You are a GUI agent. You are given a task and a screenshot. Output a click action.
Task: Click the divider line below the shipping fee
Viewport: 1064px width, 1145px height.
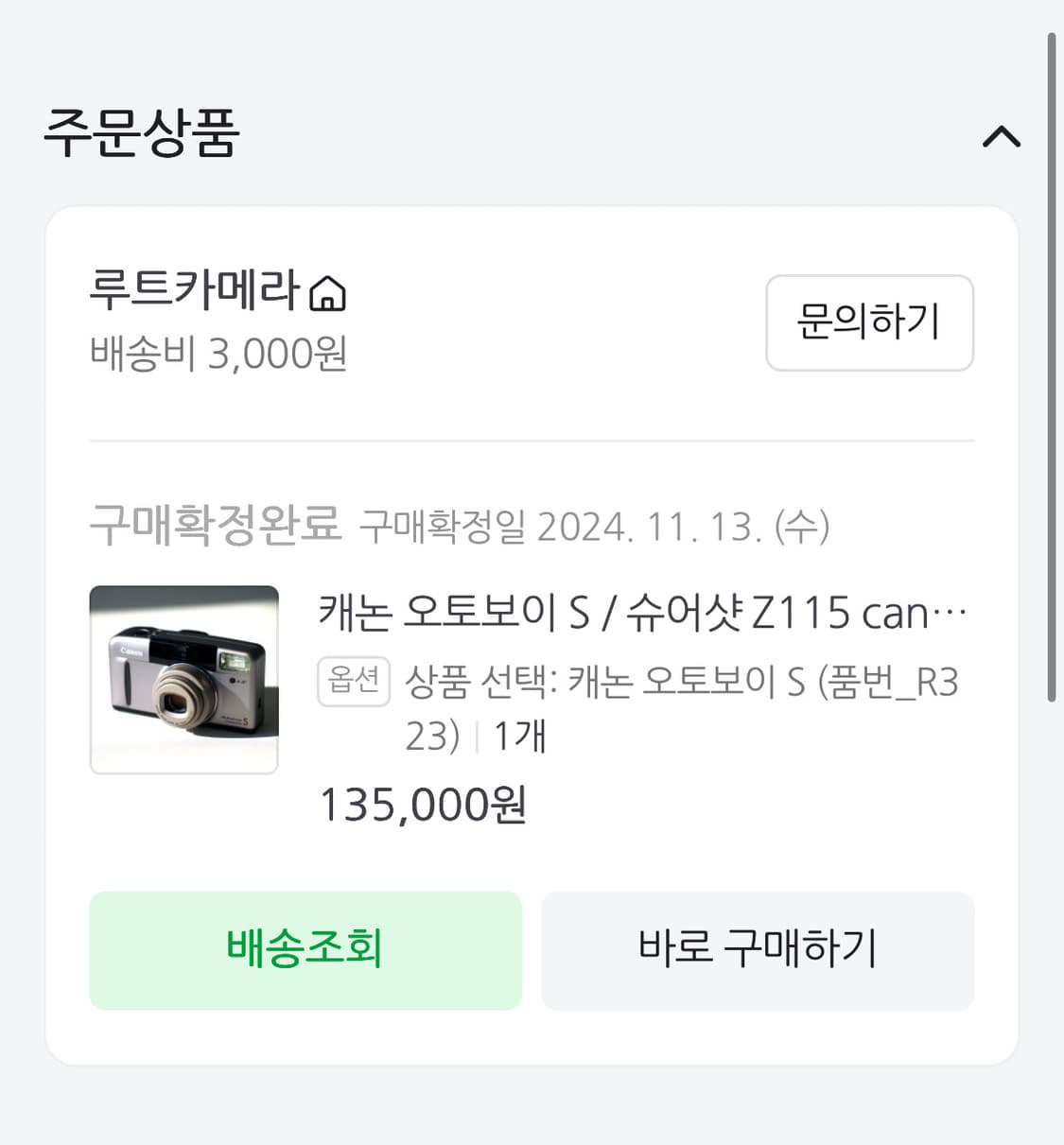coord(532,441)
